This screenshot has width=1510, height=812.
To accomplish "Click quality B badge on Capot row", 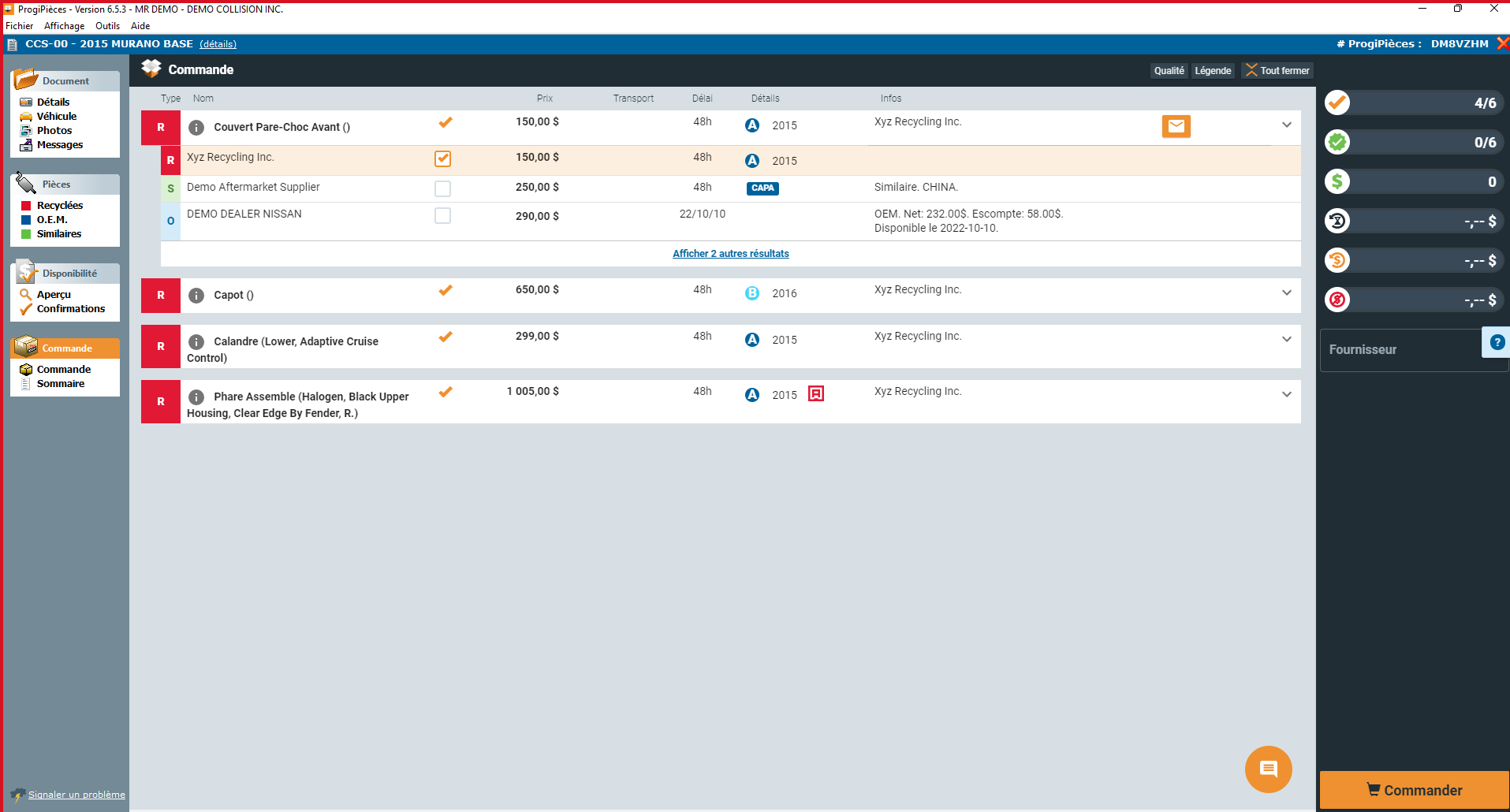I will click(752, 292).
